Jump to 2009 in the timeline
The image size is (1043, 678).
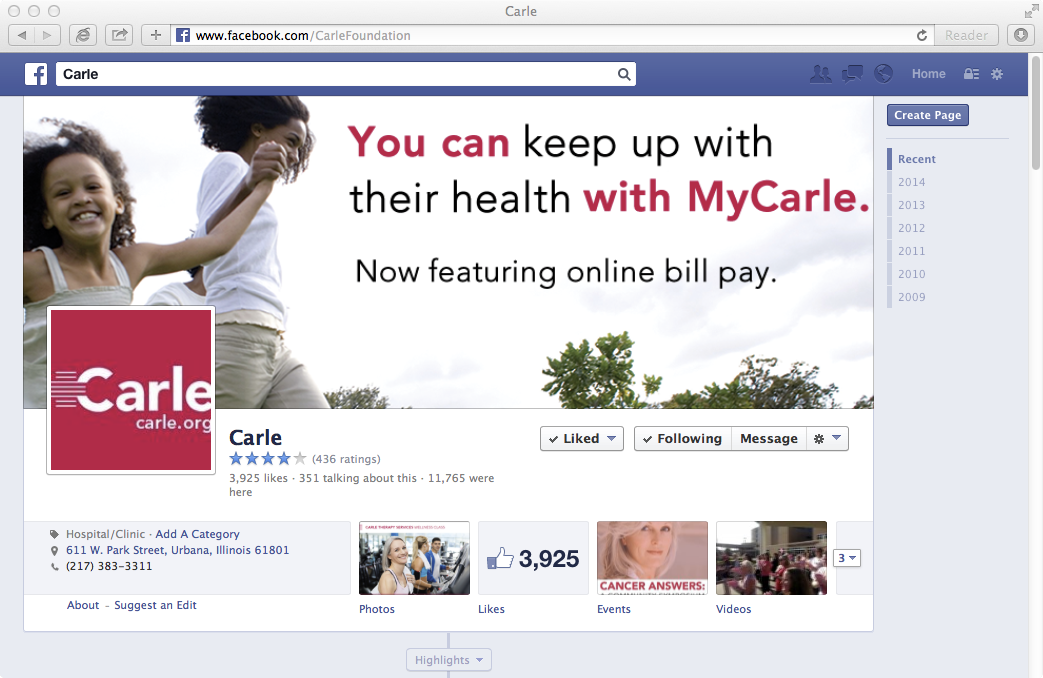[x=911, y=297]
